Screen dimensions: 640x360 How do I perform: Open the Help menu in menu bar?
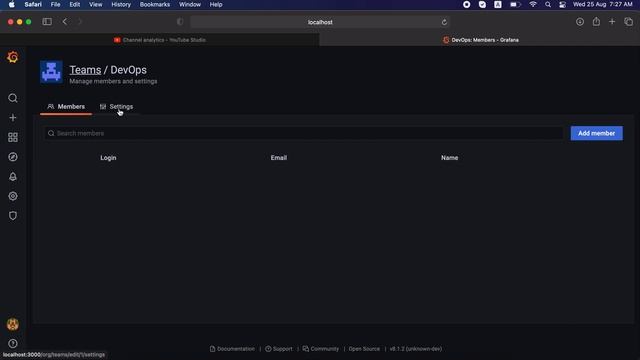(216, 4)
